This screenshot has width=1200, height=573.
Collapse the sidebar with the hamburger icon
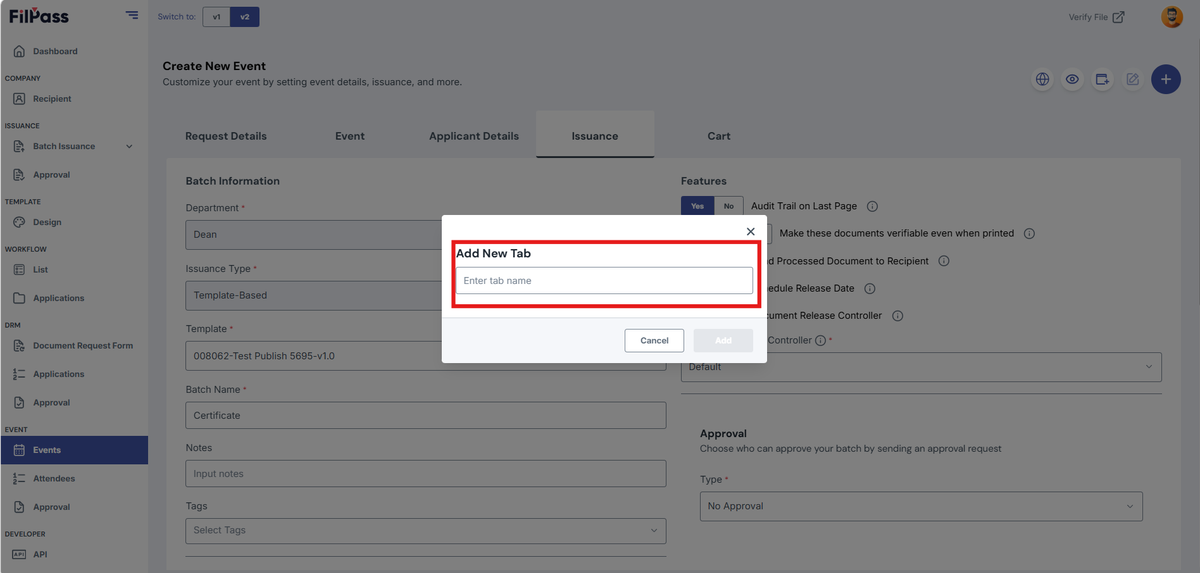pyautogui.click(x=132, y=15)
